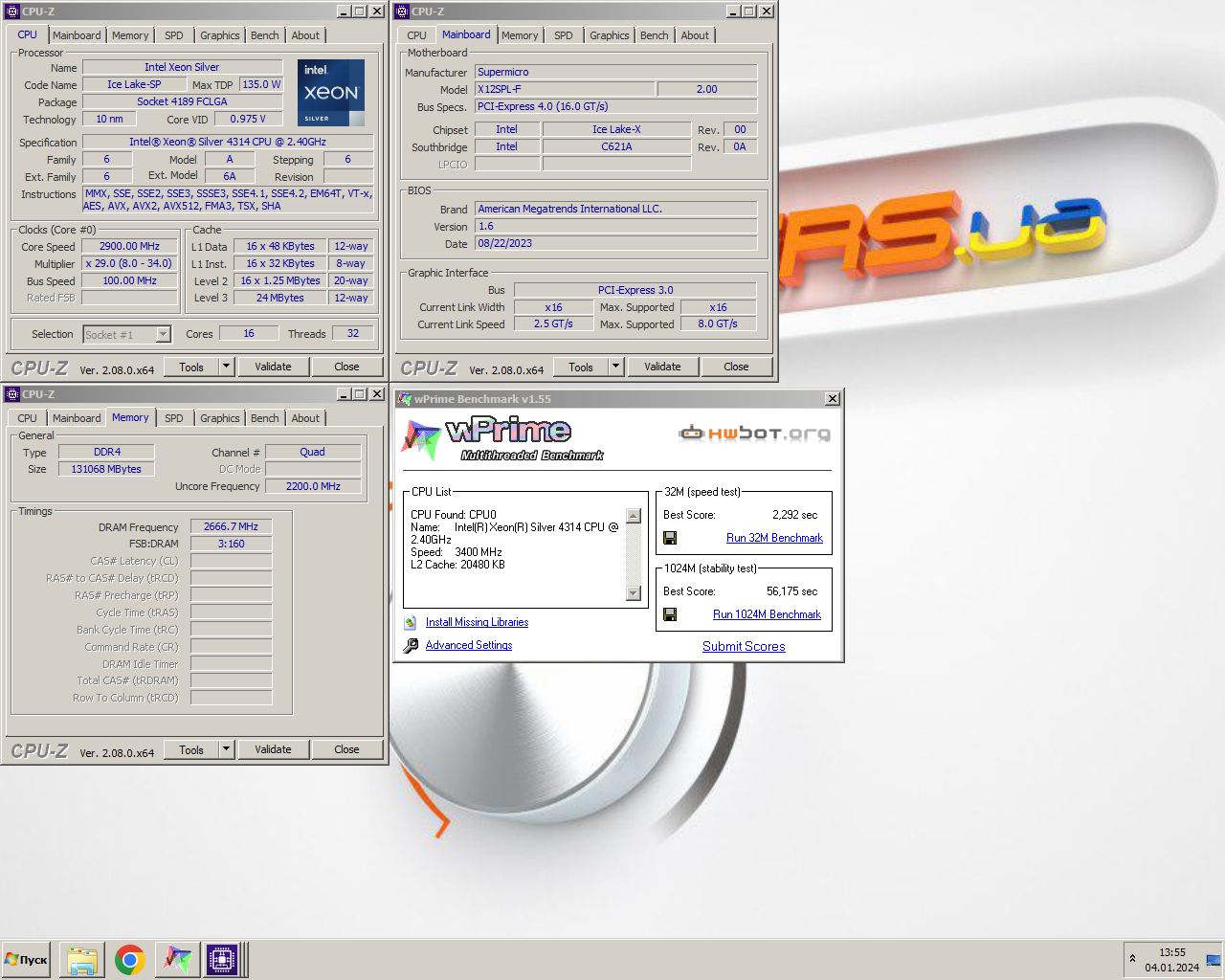Image resolution: width=1225 pixels, height=980 pixels.
Task: Expand hidden system tray icons
Action: 1132,959
